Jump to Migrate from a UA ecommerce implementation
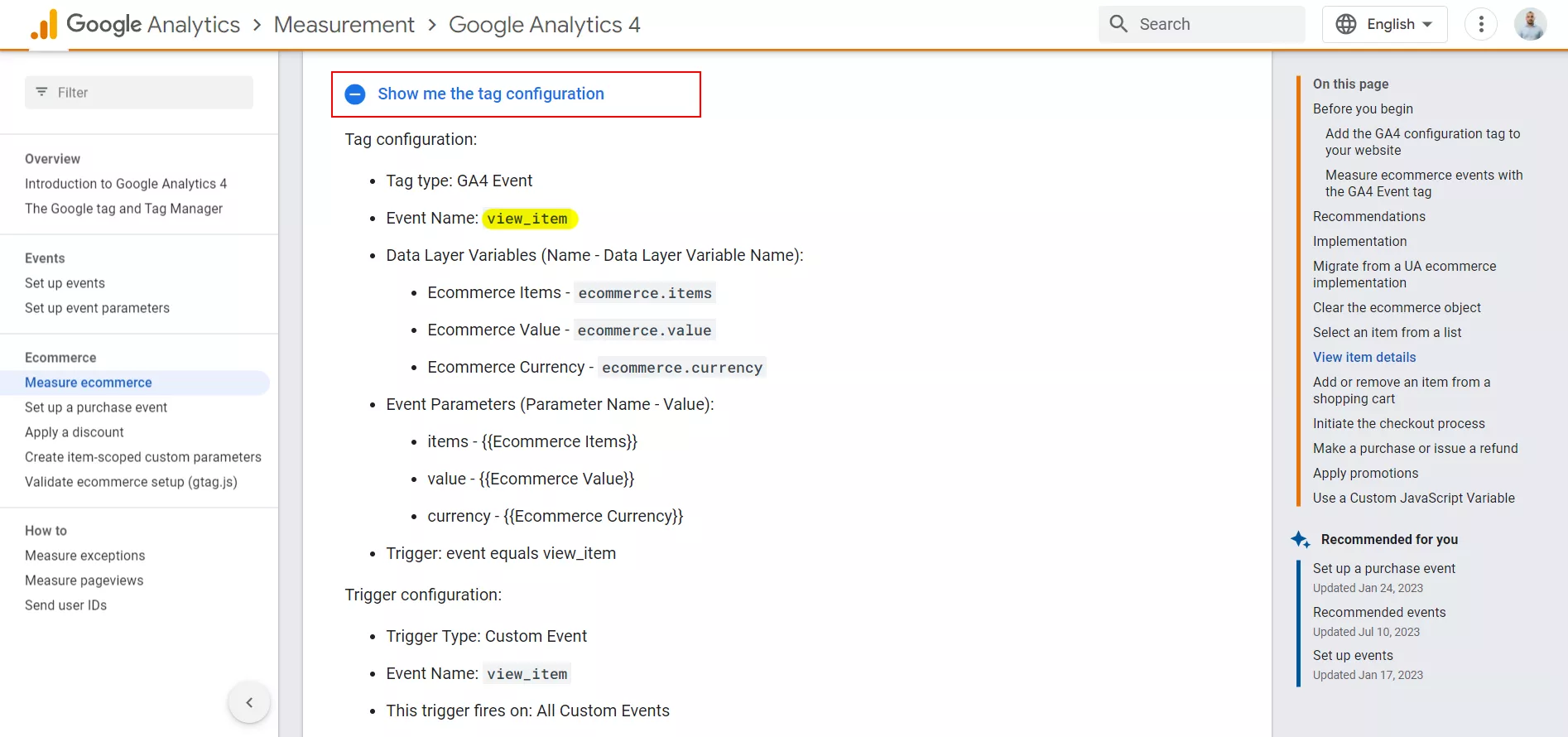 (1404, 274)
